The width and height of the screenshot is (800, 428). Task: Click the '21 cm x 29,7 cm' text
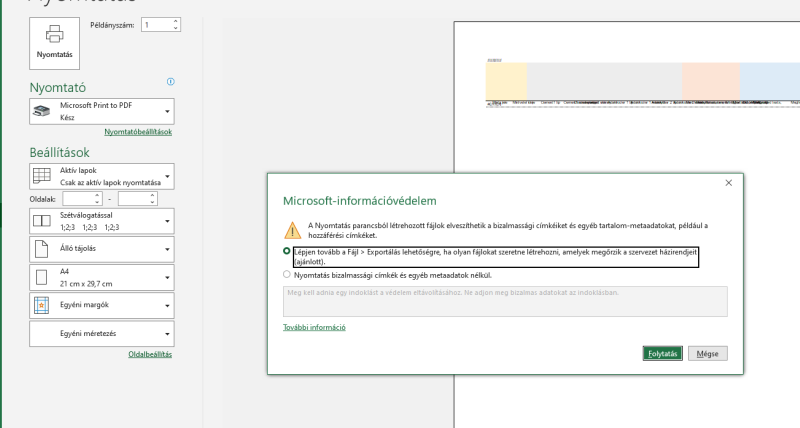pos(86,284)
